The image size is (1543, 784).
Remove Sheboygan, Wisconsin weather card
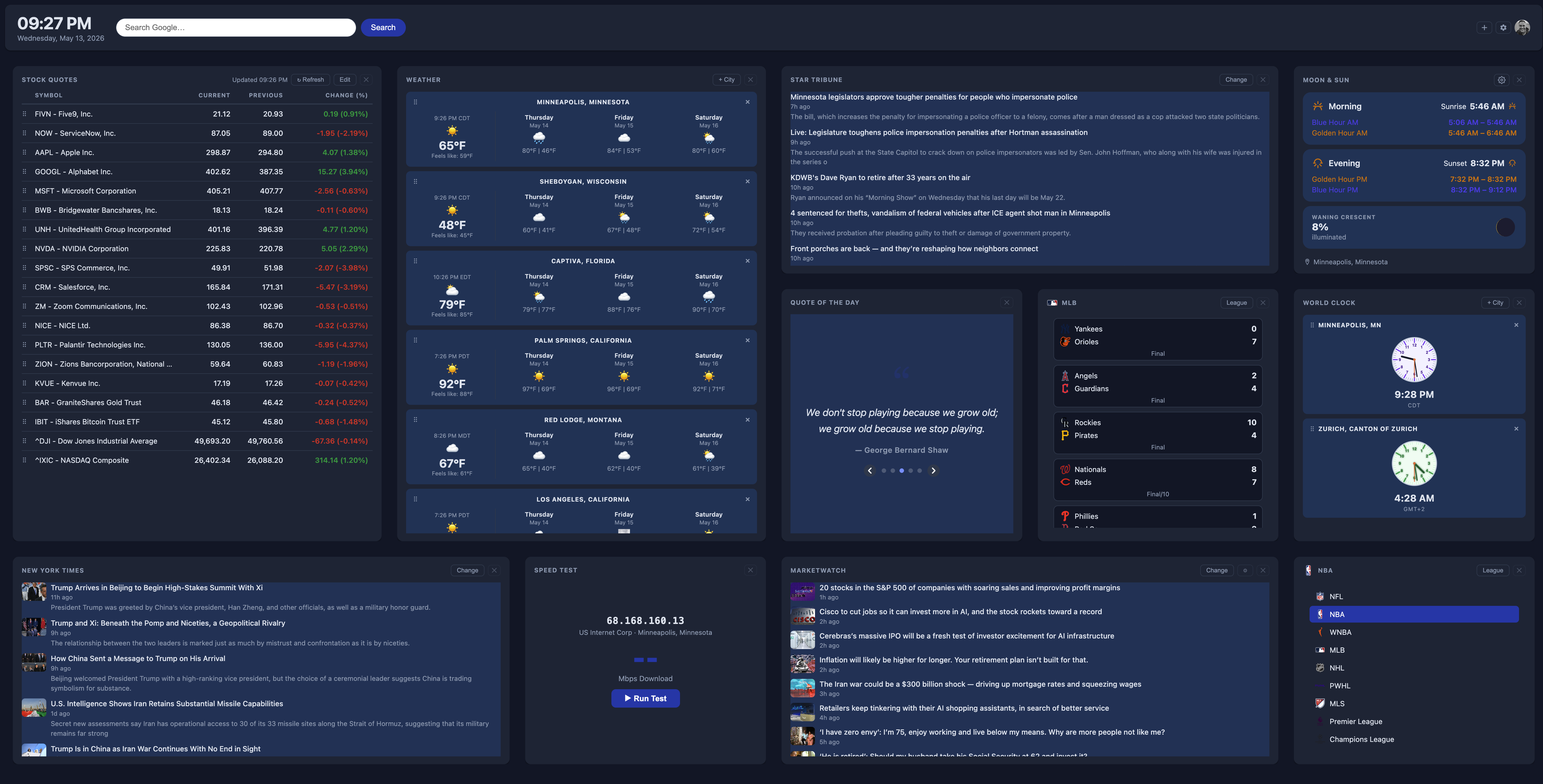[x=748, y=182]
